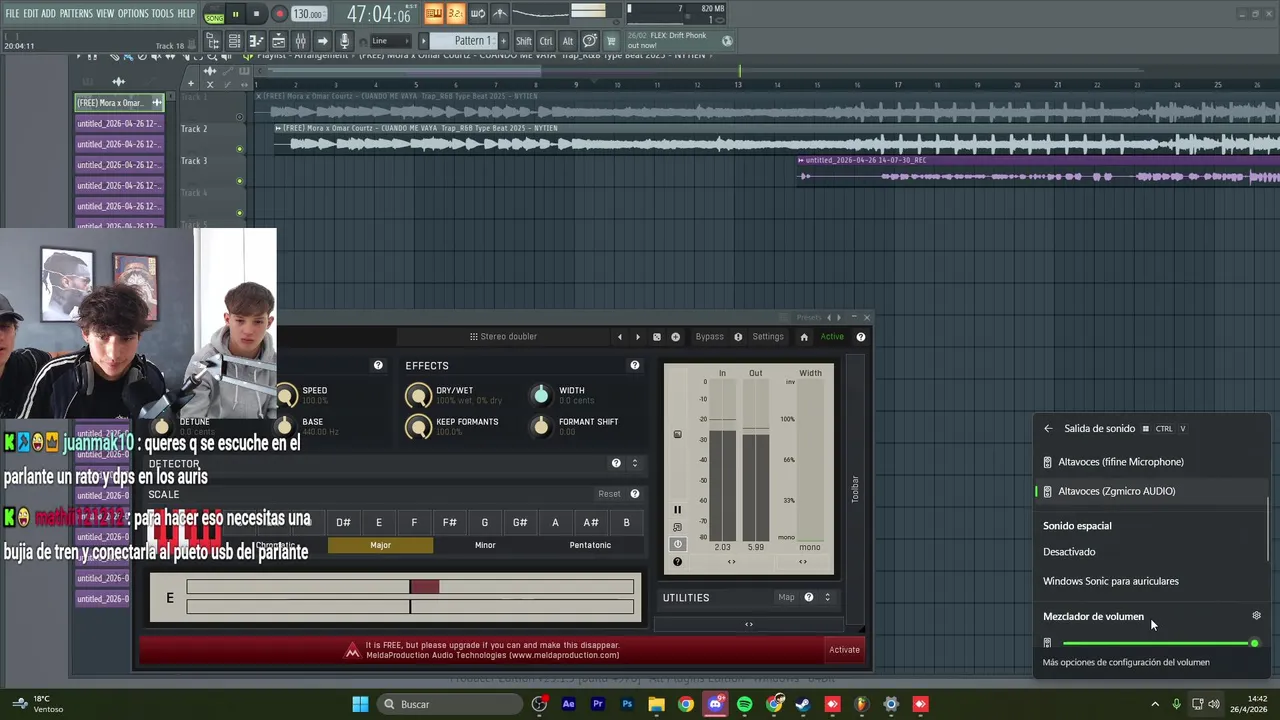Open the Line snap dropdown

[x=391, y=41]
